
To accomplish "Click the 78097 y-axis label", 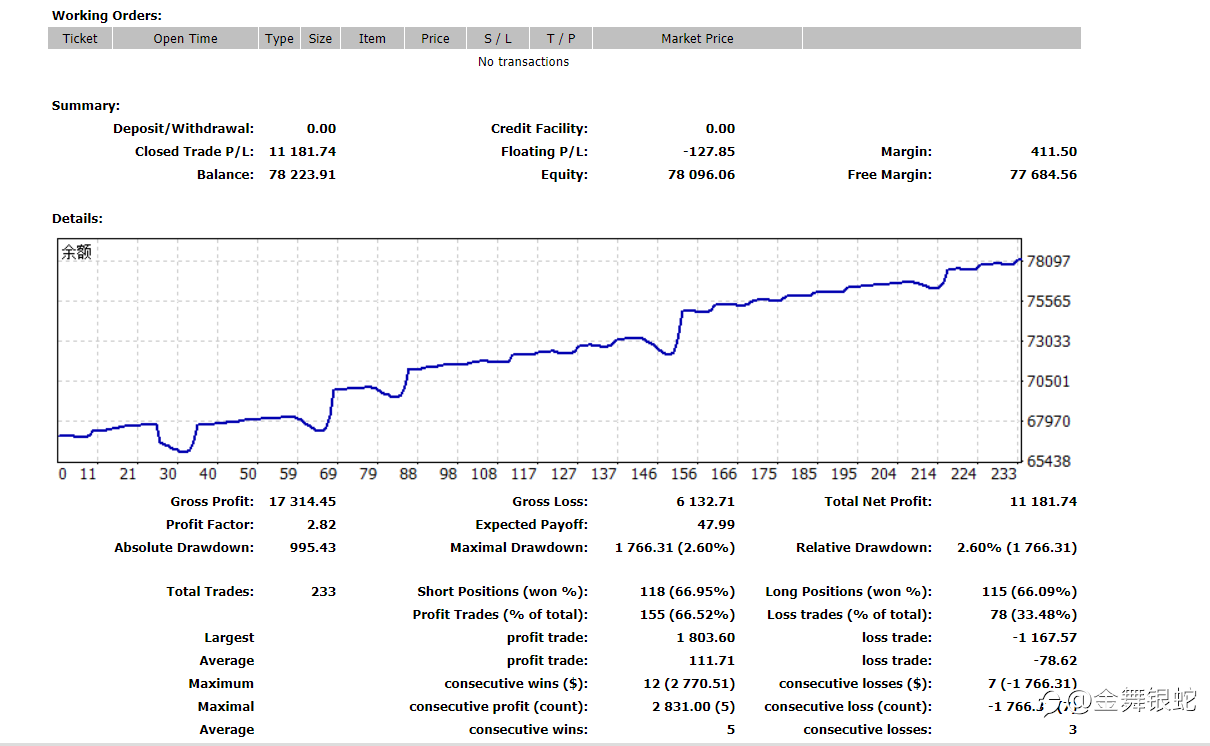I will 1048,261.
